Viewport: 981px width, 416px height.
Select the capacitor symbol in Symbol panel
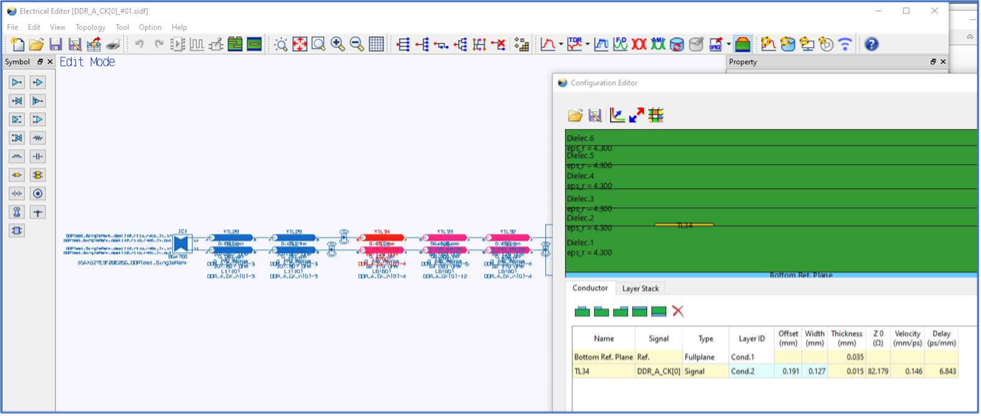[x=38, y=156]
